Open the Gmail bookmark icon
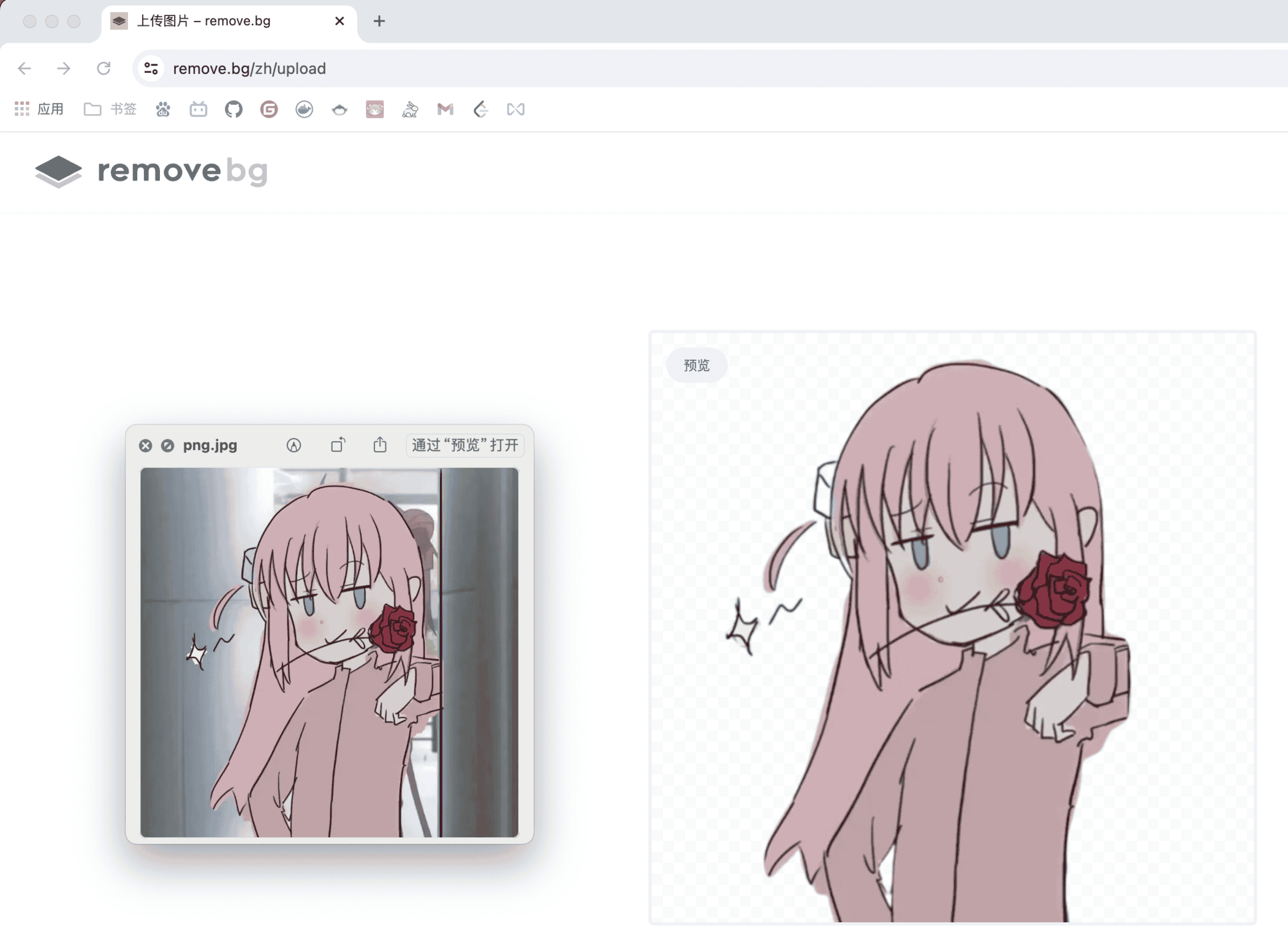This screenshot has width=1288, height=951. 445,110
